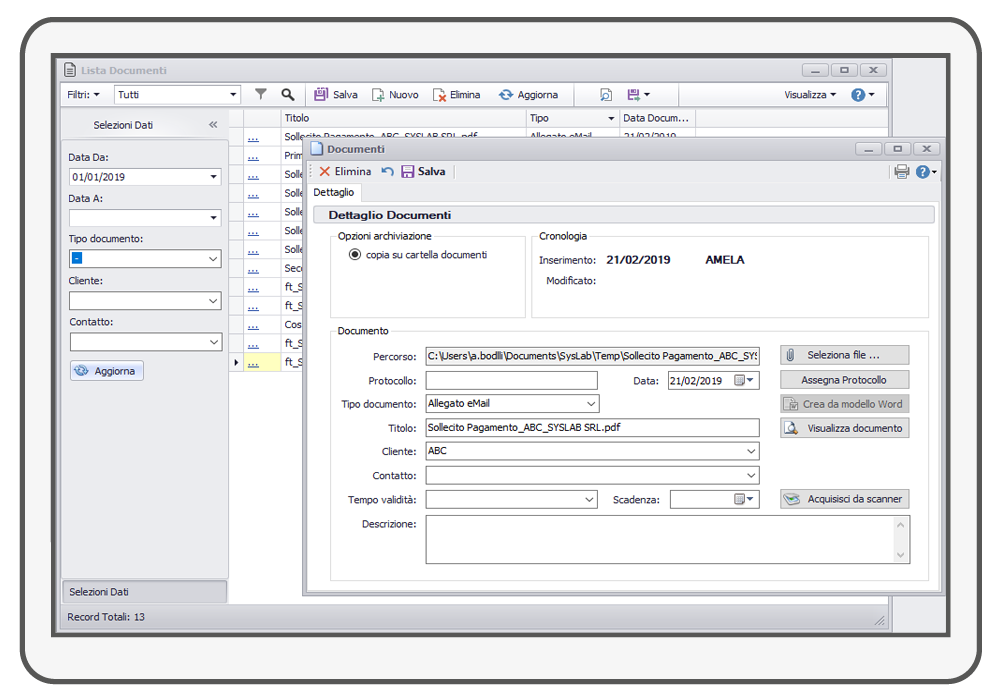The width and height of the screenshot is (1000, 700).
Task: Click into the Protocollo input field
Action: pos(511,380)
